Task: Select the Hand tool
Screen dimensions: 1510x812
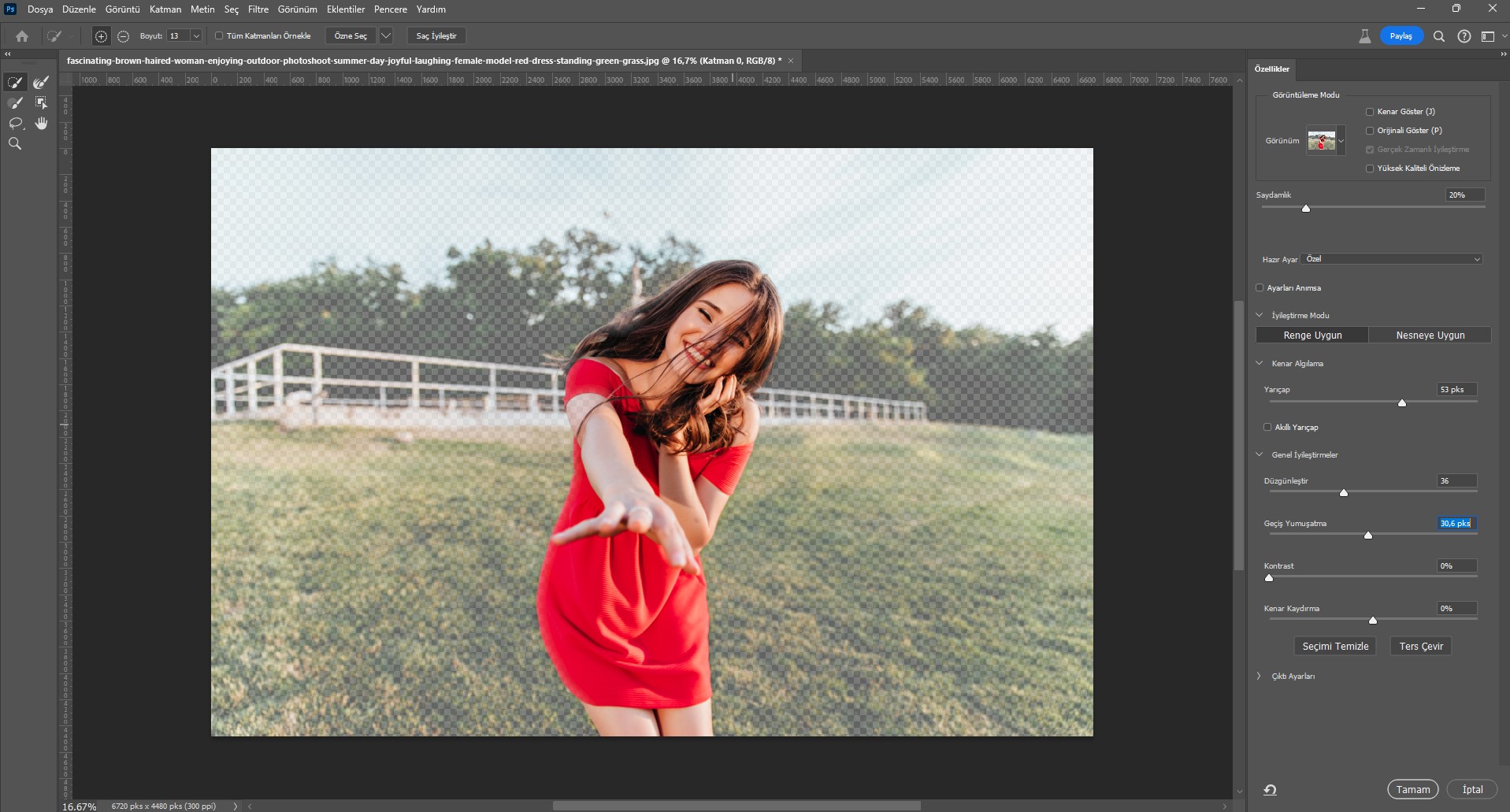Action: click(x=41, y=123)
